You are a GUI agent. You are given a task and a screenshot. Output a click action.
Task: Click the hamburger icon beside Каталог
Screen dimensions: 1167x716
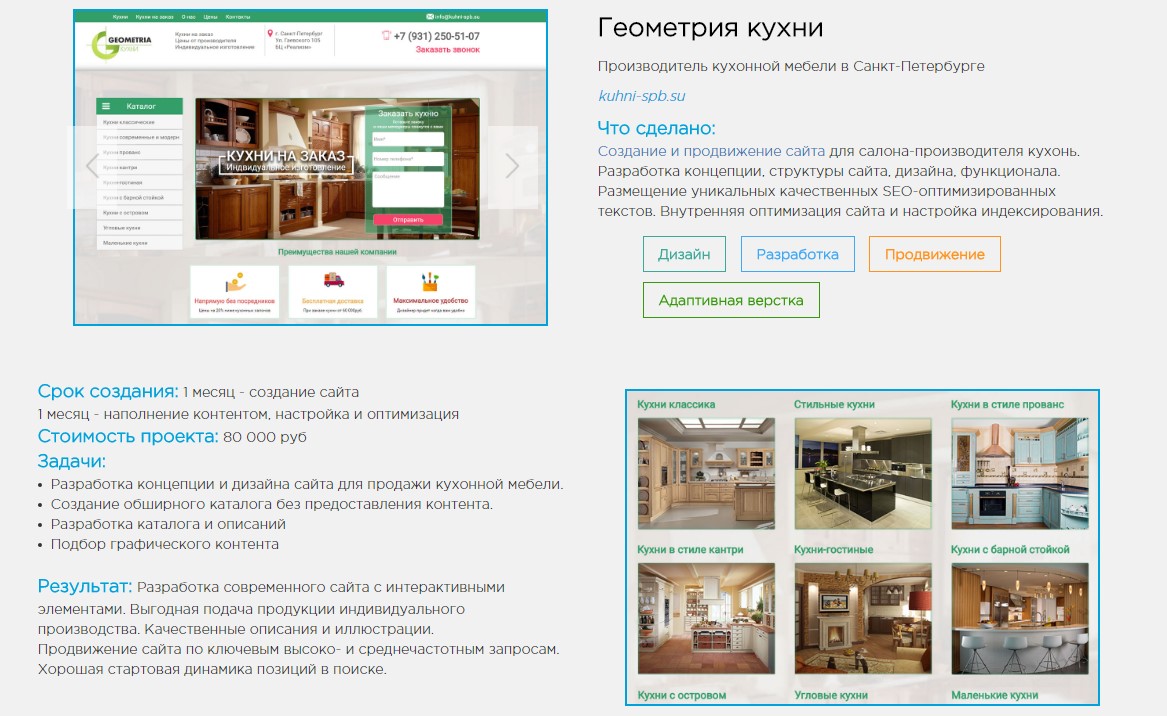(x=106, y=106)
